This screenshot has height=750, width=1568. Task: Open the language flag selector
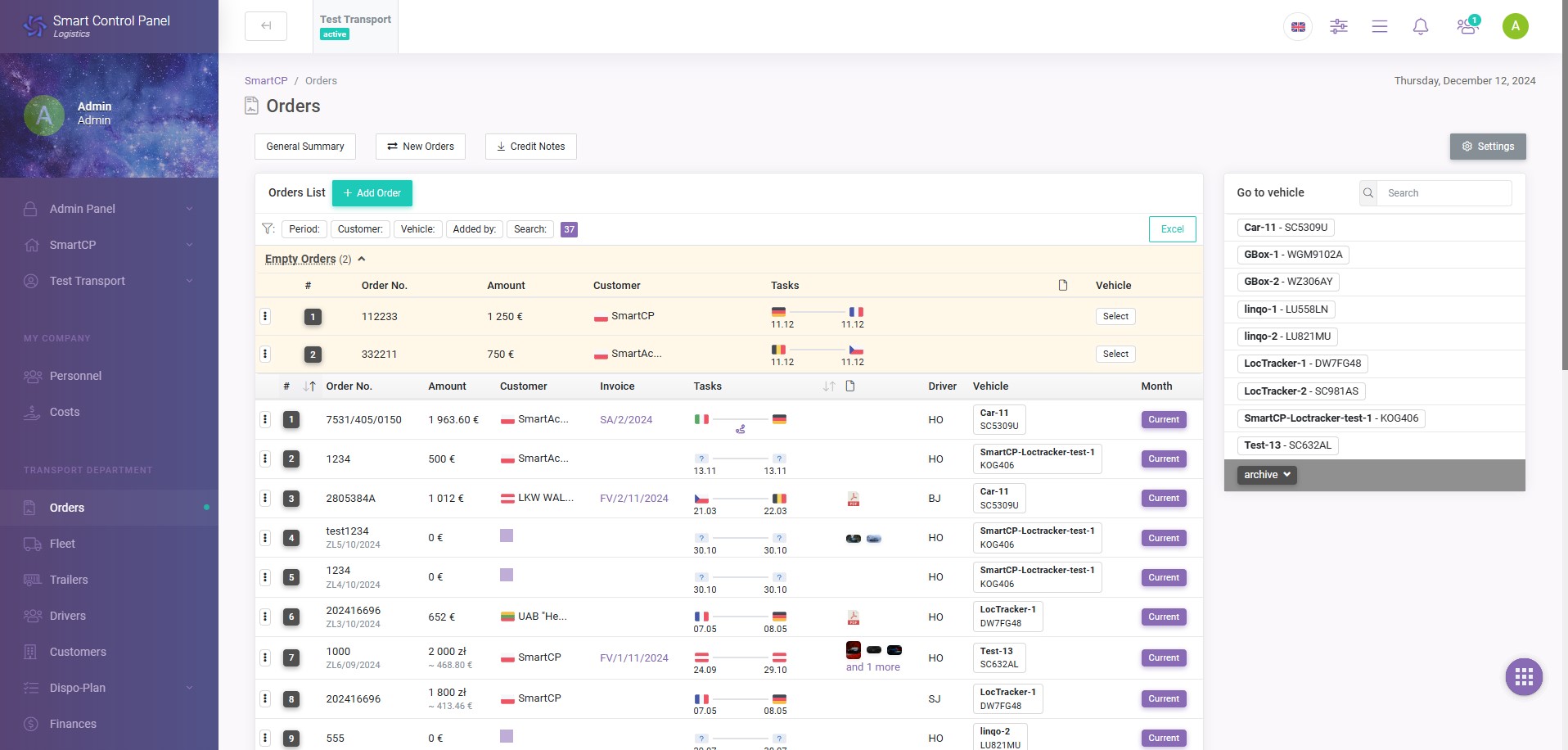[x=1298, y=27]
